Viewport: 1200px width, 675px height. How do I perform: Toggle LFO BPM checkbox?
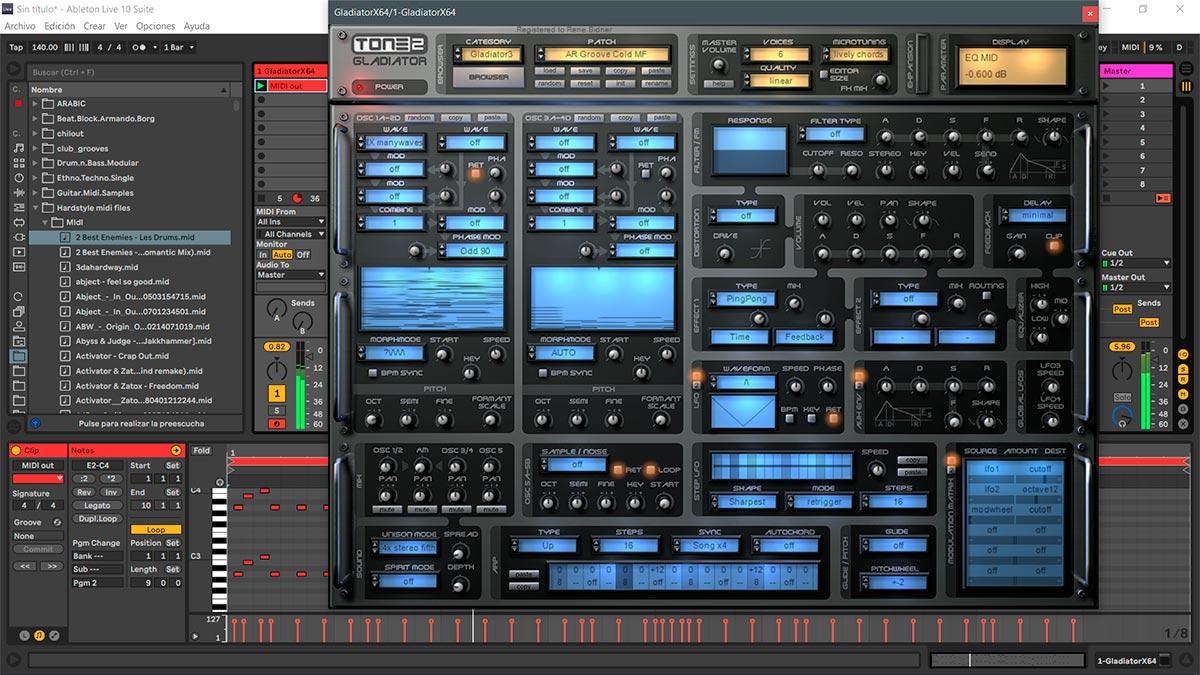pos(789,419)
